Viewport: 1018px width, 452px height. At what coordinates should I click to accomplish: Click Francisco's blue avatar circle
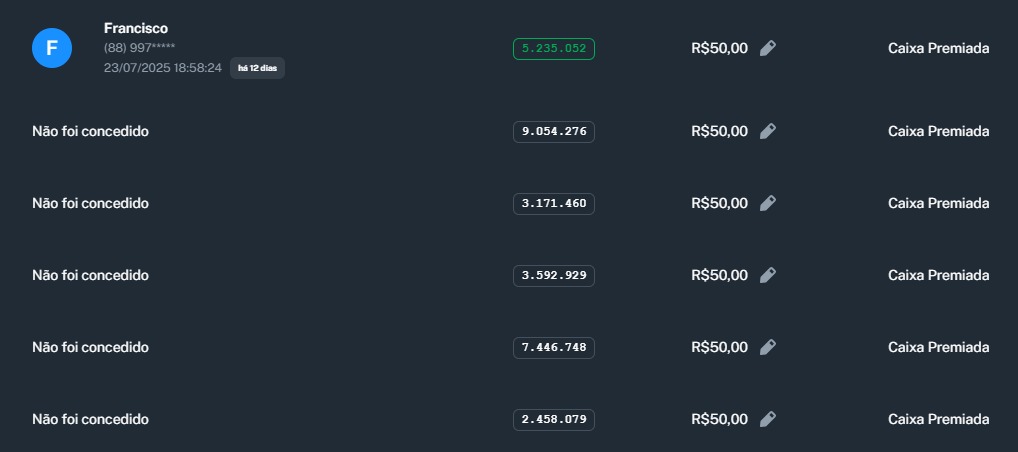(52, 48)
